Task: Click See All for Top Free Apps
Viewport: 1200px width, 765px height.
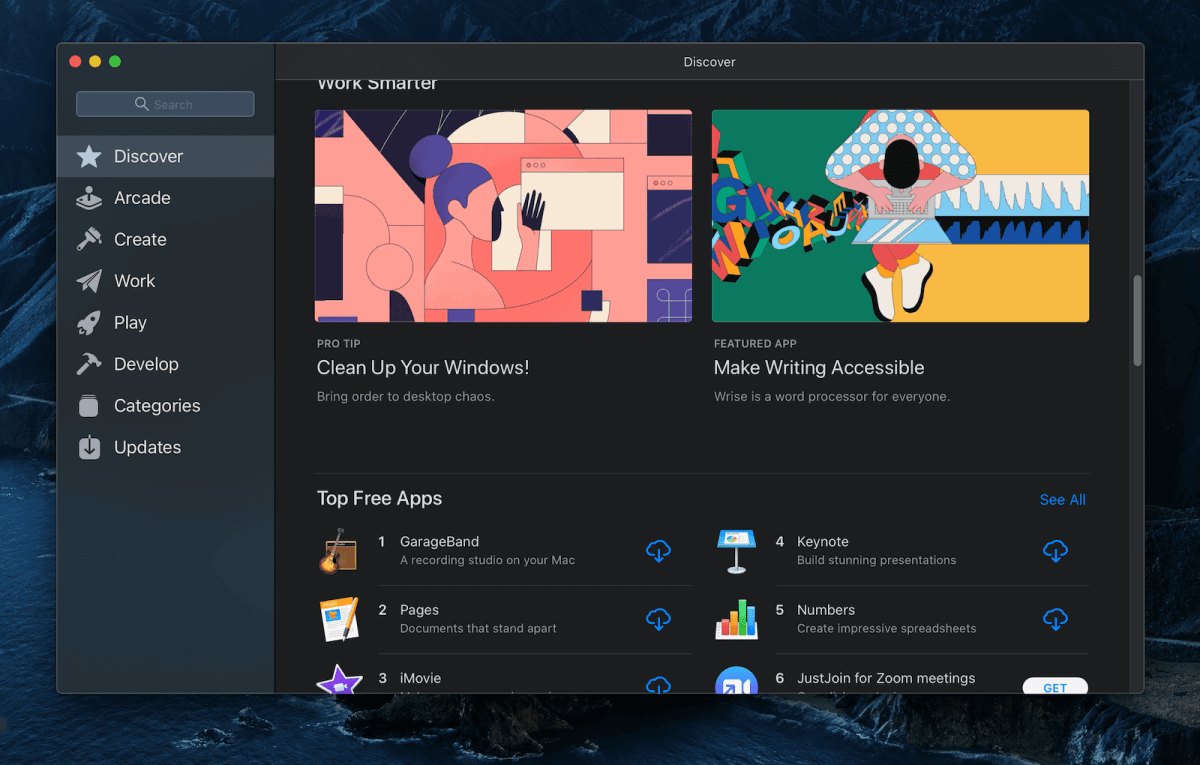Action: click(x=1062, y=500)
